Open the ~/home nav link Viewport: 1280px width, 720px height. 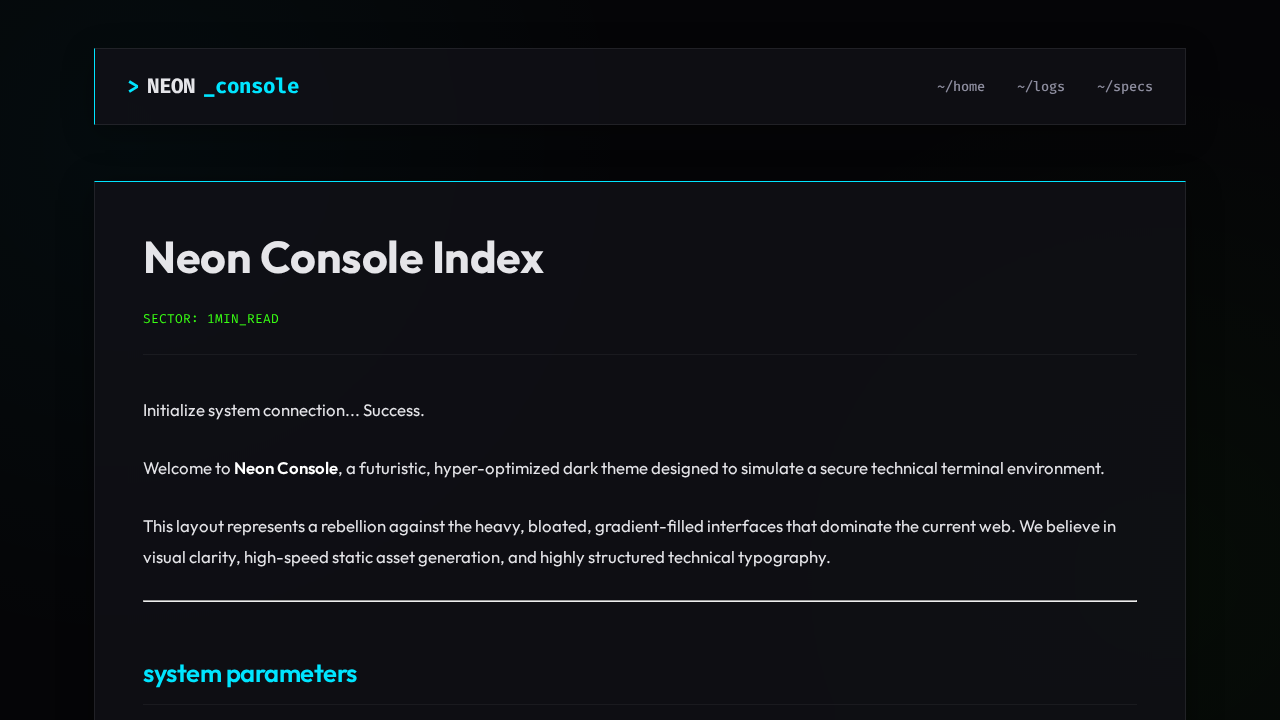961,86
